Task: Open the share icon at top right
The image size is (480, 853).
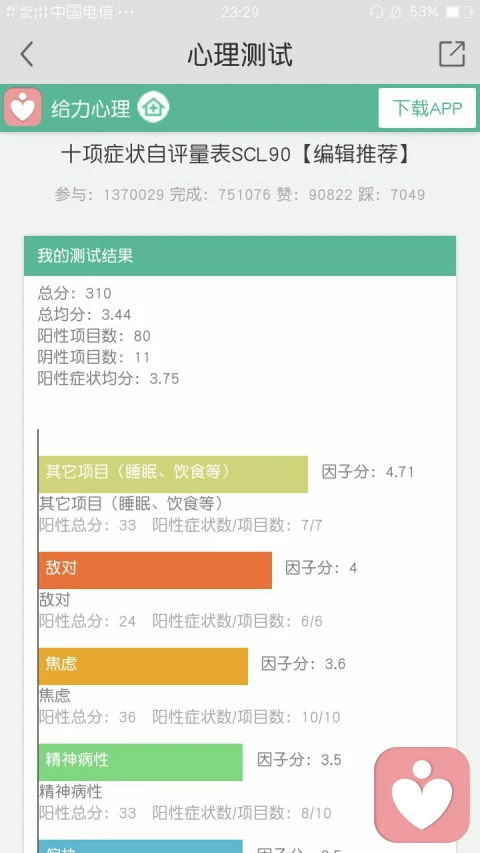Action: [452, 54]
